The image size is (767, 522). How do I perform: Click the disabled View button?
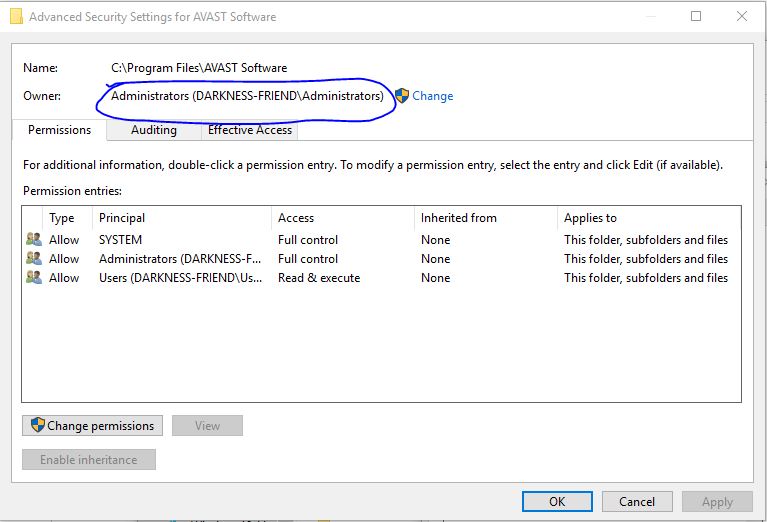(207, 426)
